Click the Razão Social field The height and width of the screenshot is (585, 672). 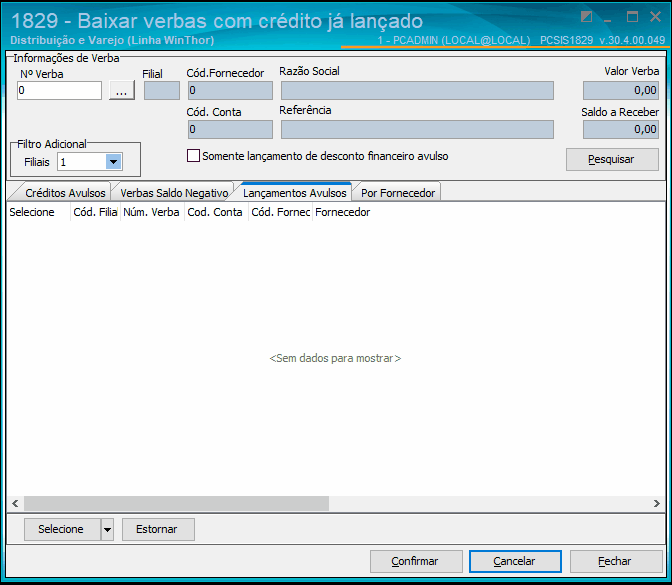[417, 90]
